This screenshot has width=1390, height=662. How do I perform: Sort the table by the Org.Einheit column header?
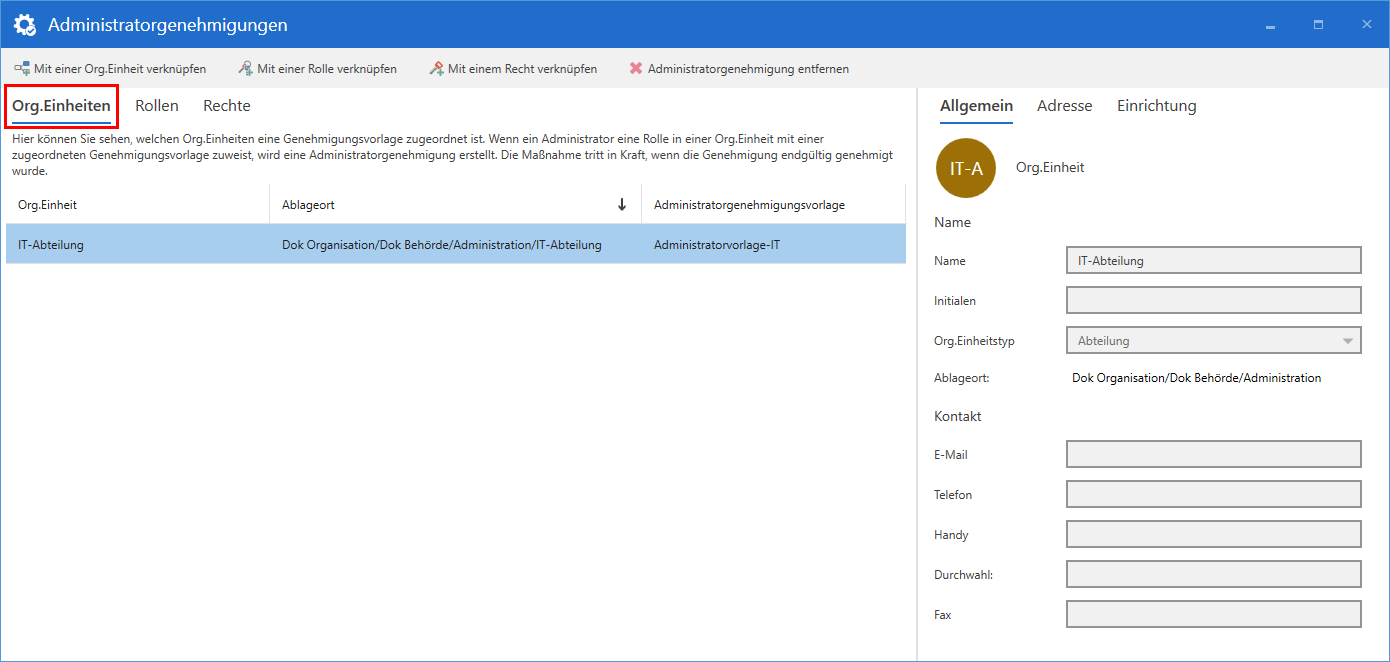tap(44, 203)
